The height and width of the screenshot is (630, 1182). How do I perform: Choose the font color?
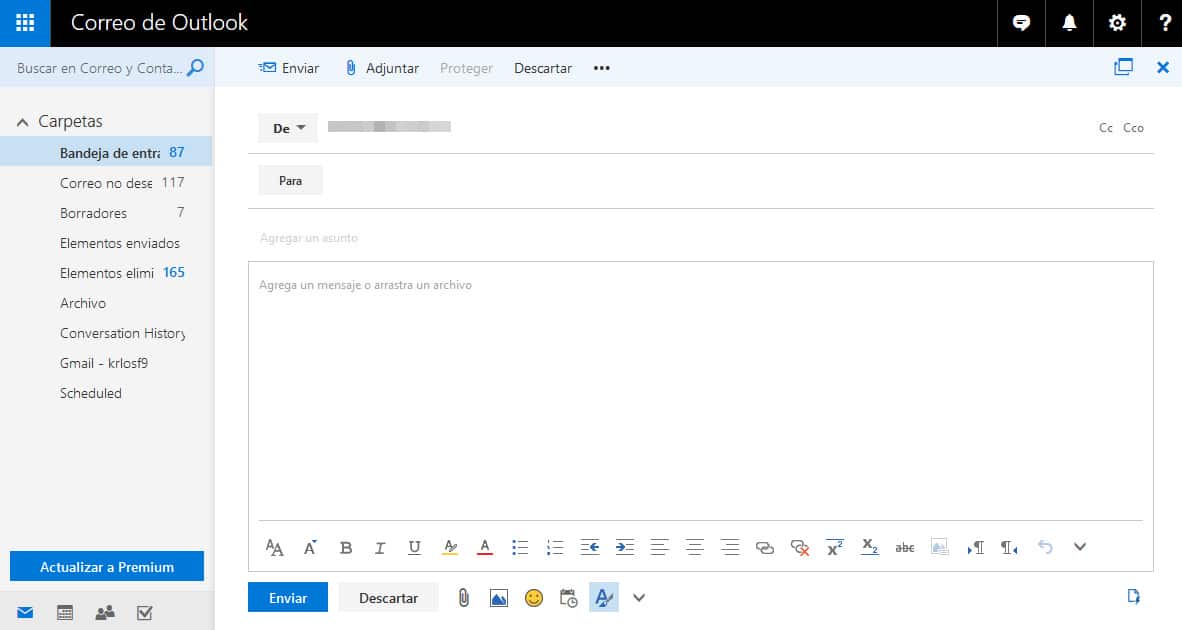pos(485,548)
